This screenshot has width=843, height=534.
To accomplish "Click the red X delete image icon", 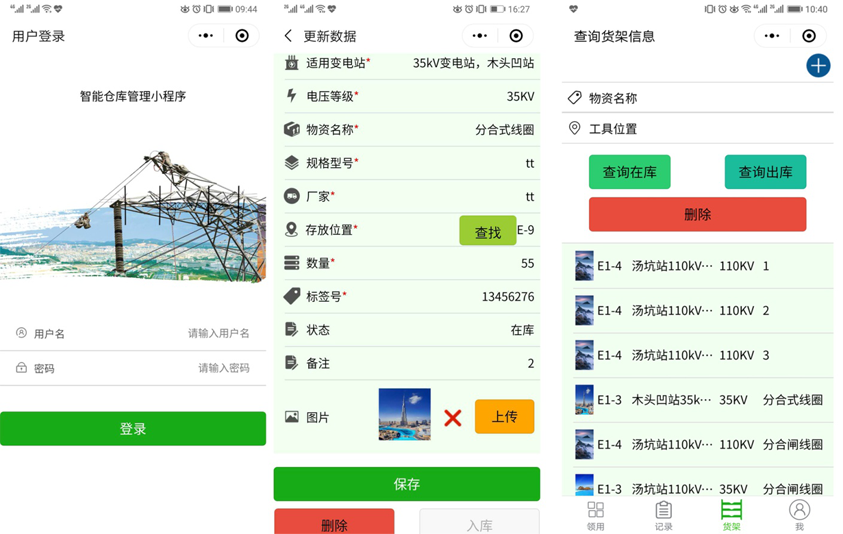I will (452, 418).
